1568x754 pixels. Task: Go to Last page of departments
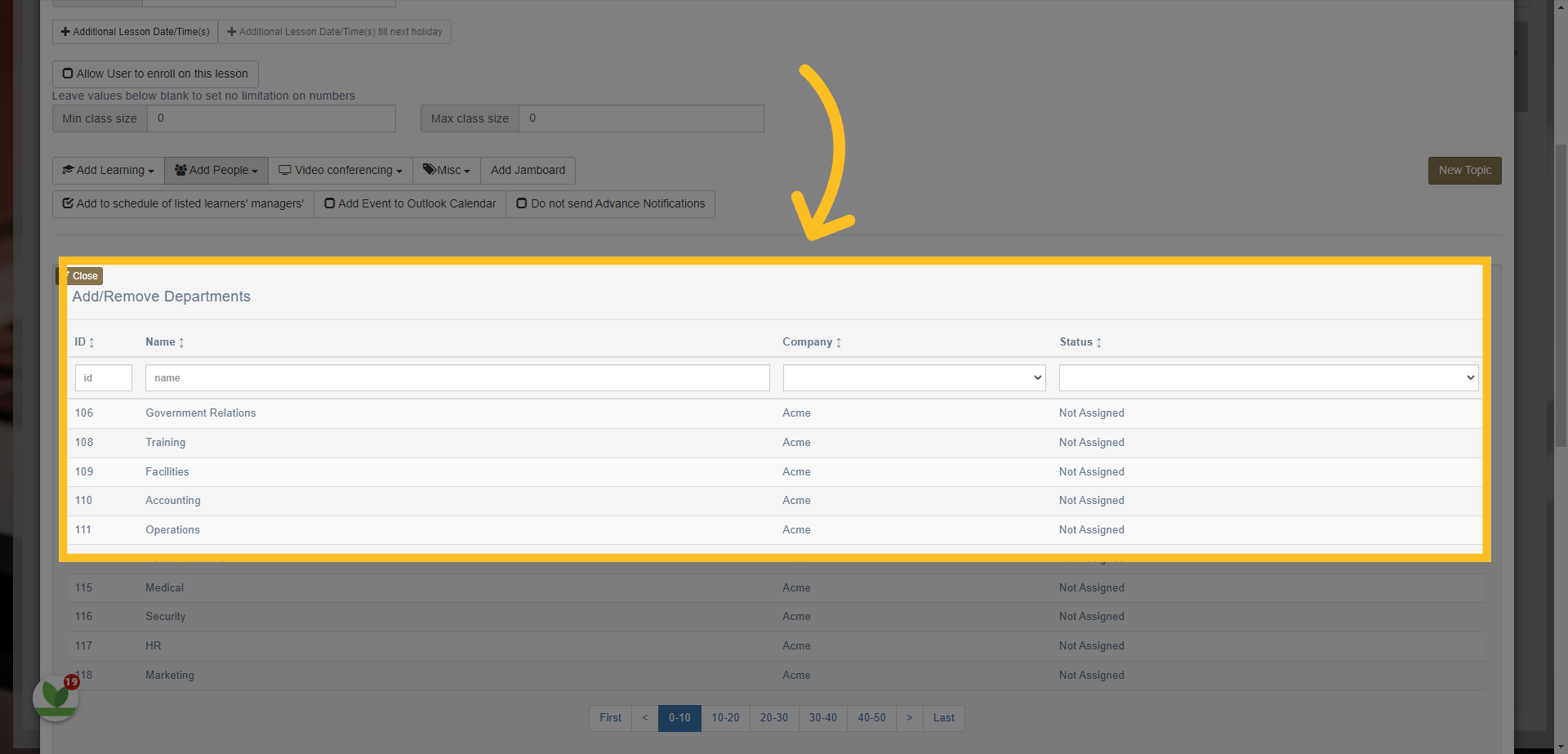(x=944, y=718)
